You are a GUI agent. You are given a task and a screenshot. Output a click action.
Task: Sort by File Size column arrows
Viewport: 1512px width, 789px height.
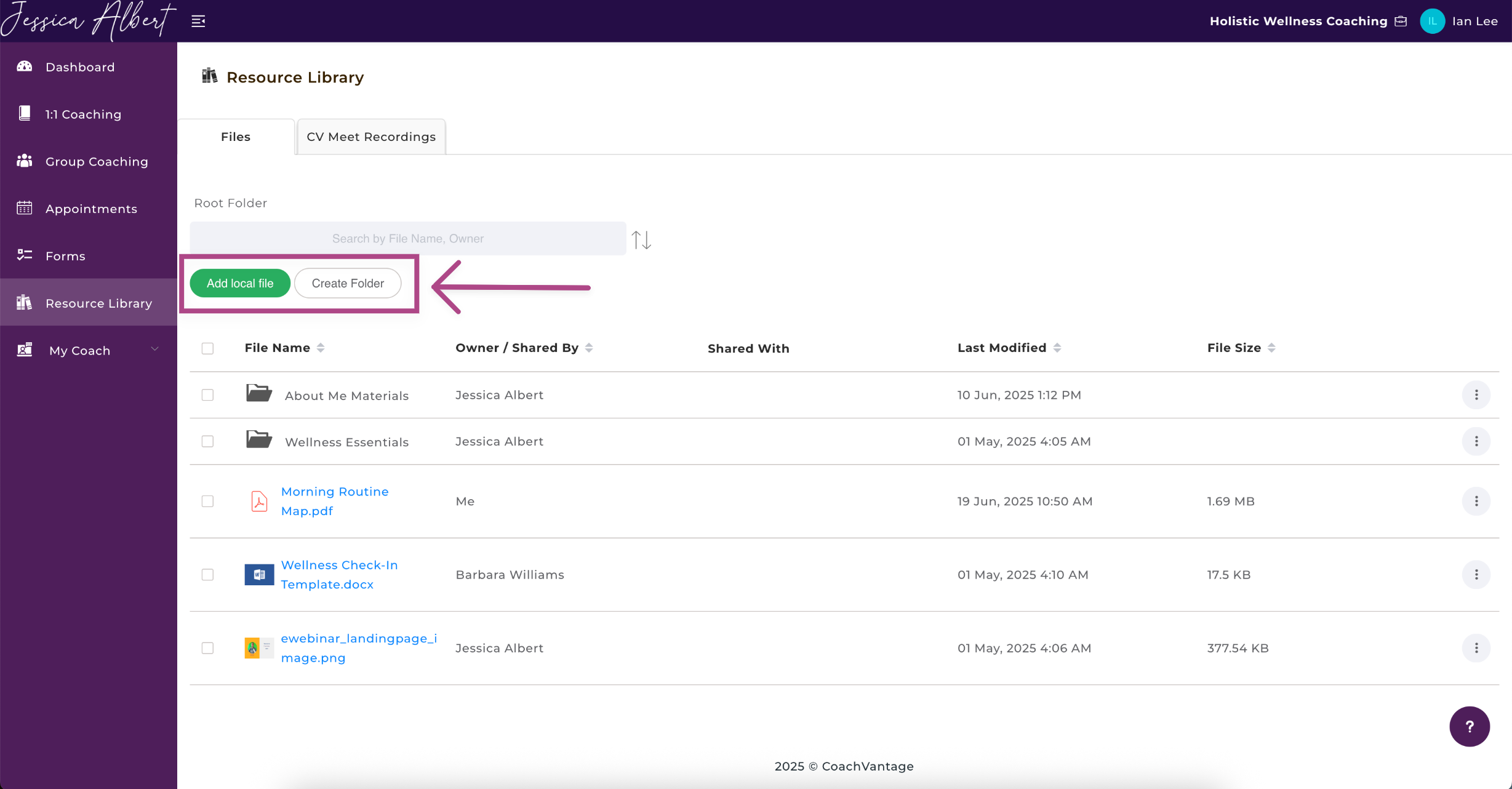1271,348
